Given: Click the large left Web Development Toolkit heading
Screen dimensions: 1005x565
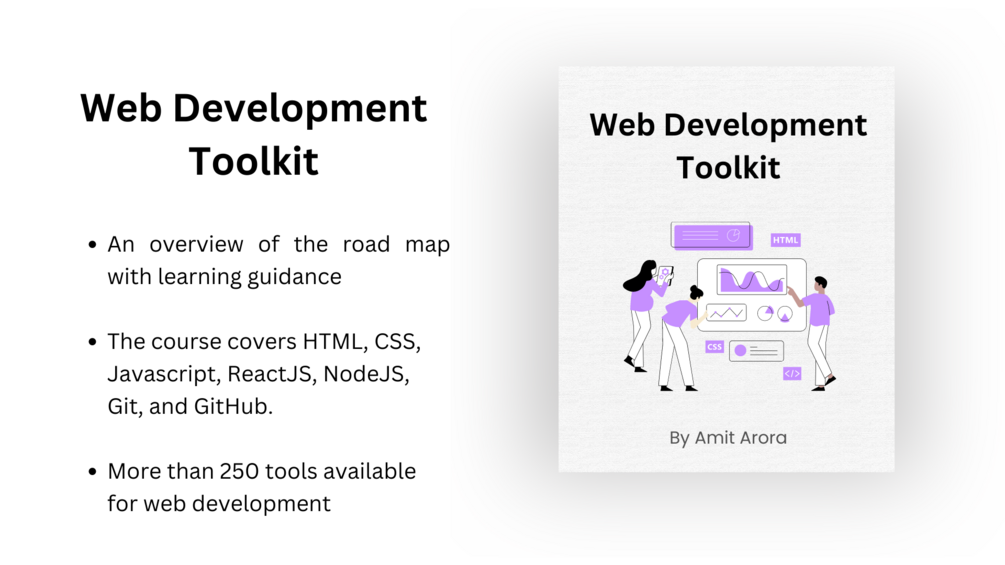Looking at the screenshot, I should click(253, 134).
